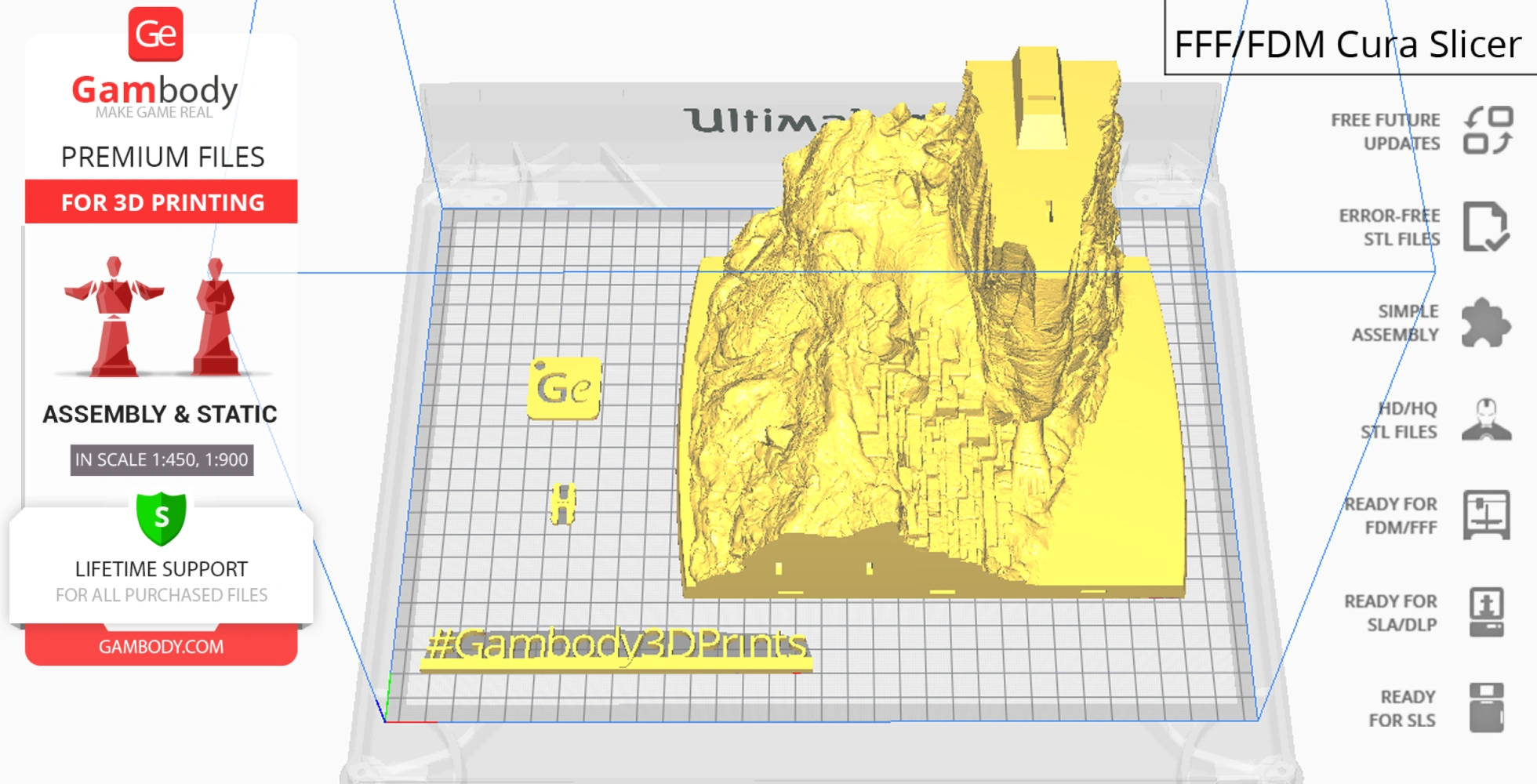Expand the Assembly & Static options

[160, 414]
